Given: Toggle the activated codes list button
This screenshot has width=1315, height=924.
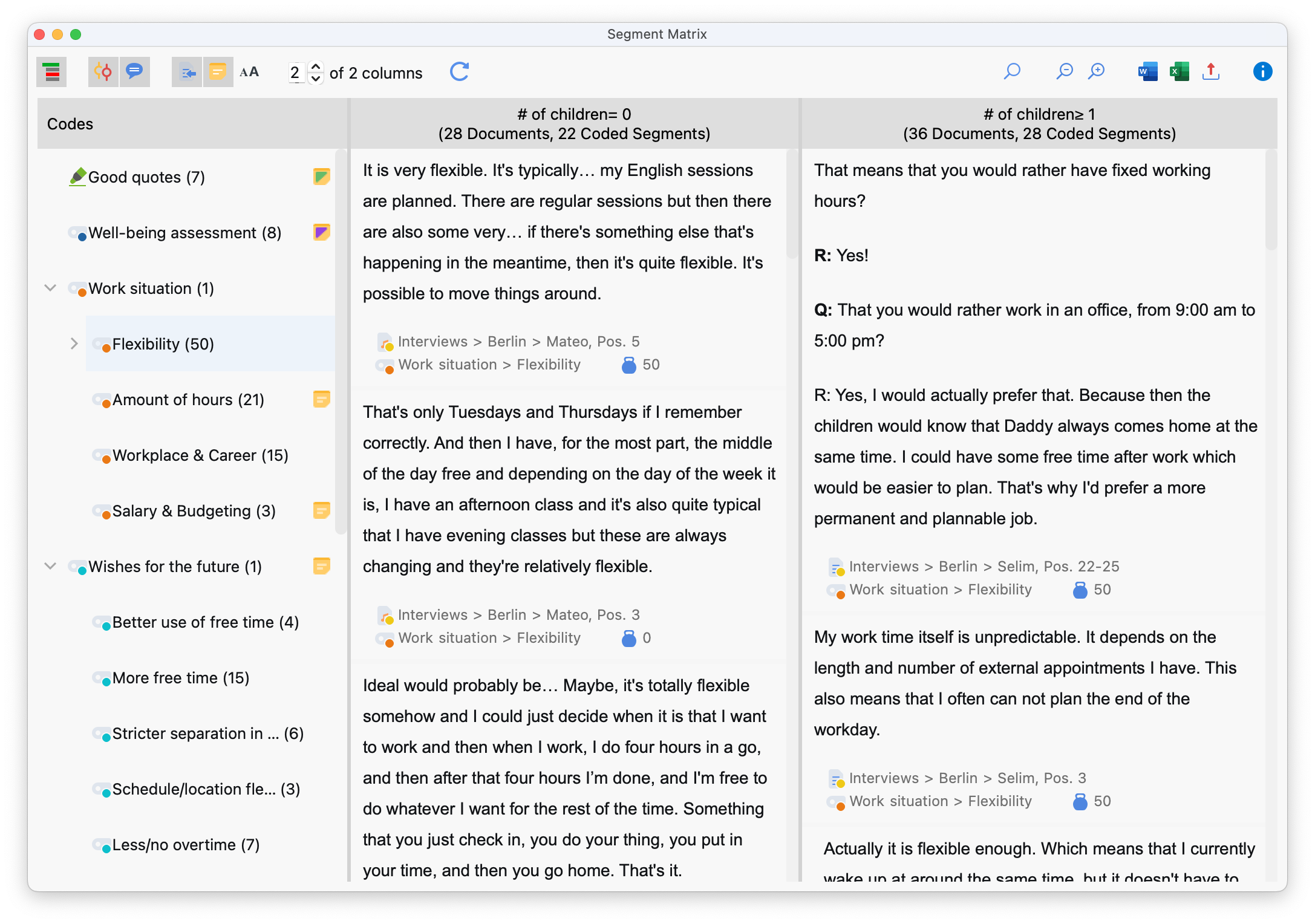Looking at the screenshot, I should [52, 73].
